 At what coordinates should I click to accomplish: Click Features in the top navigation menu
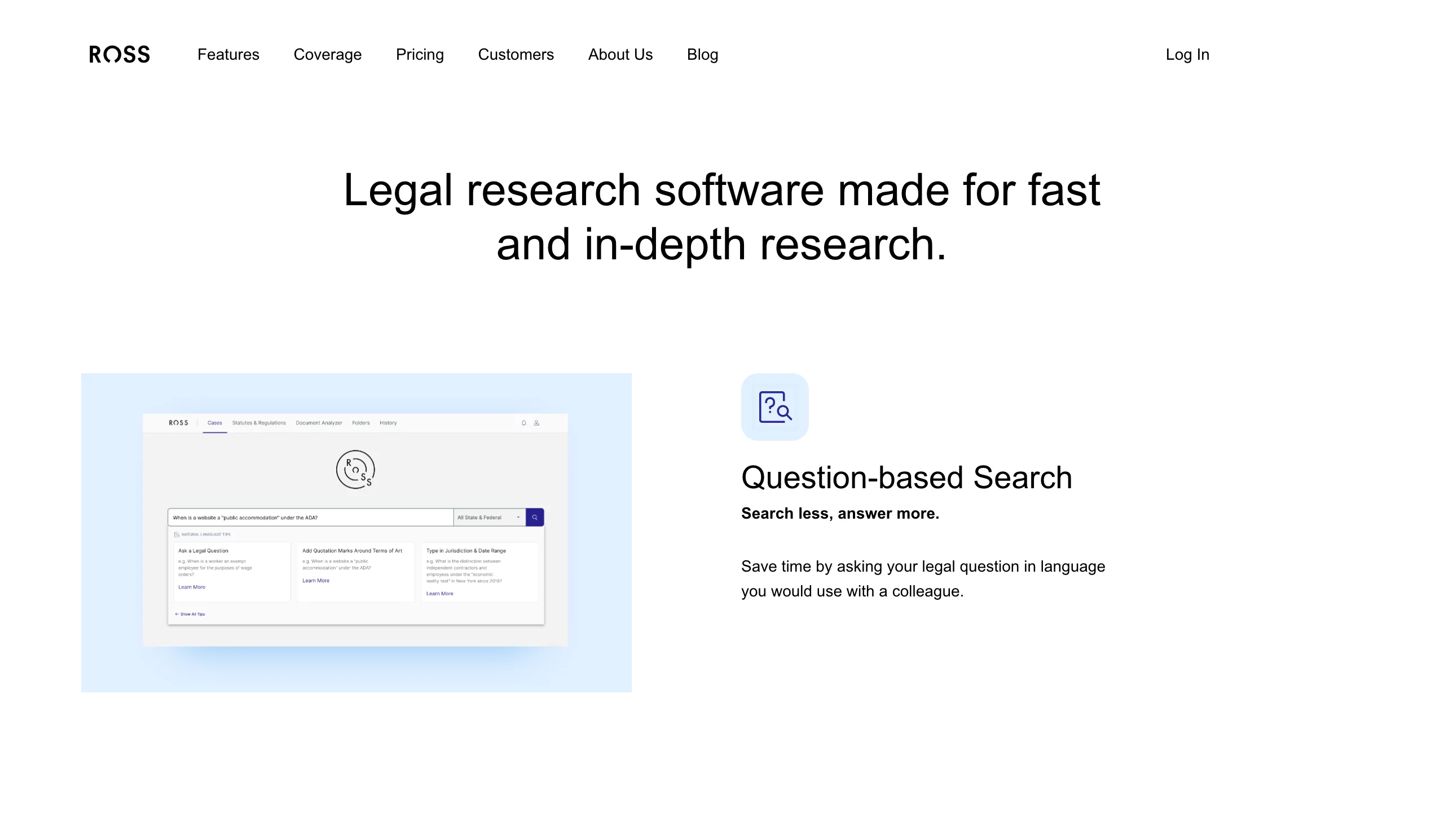tap(228, 55)
